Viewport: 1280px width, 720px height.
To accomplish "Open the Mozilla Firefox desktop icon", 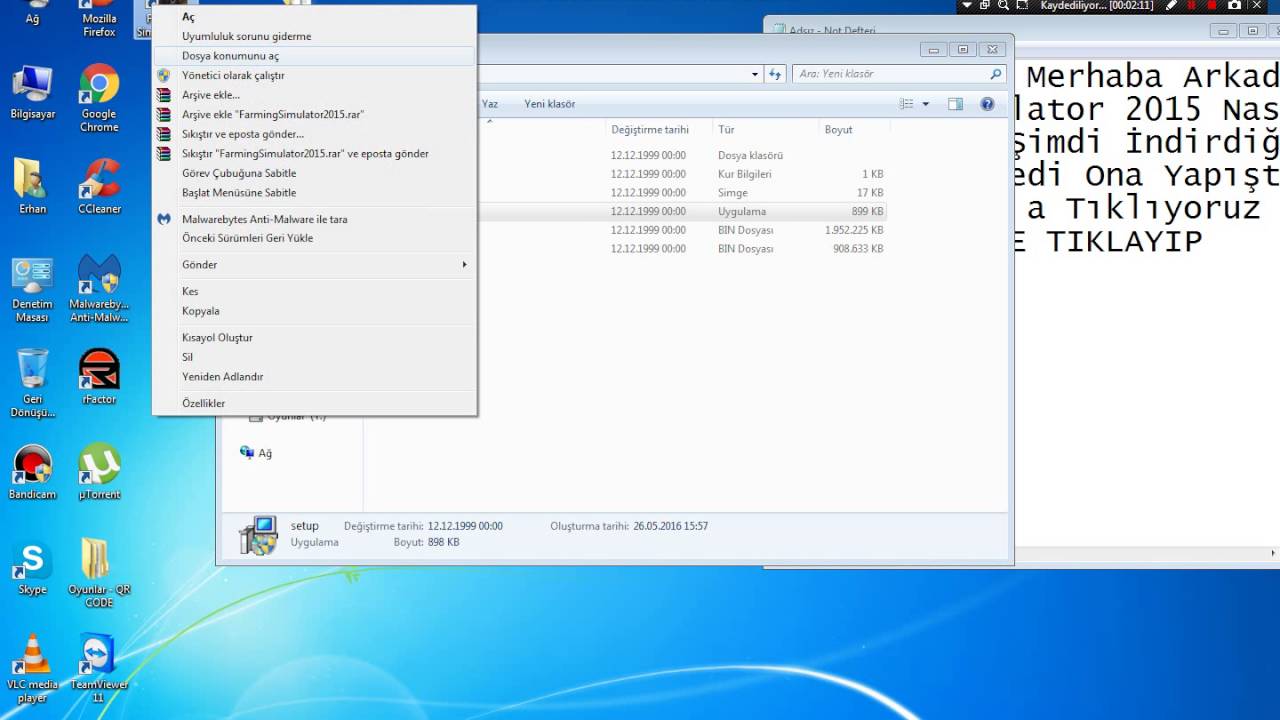I will pyautogui.click(x=99, y=19).
